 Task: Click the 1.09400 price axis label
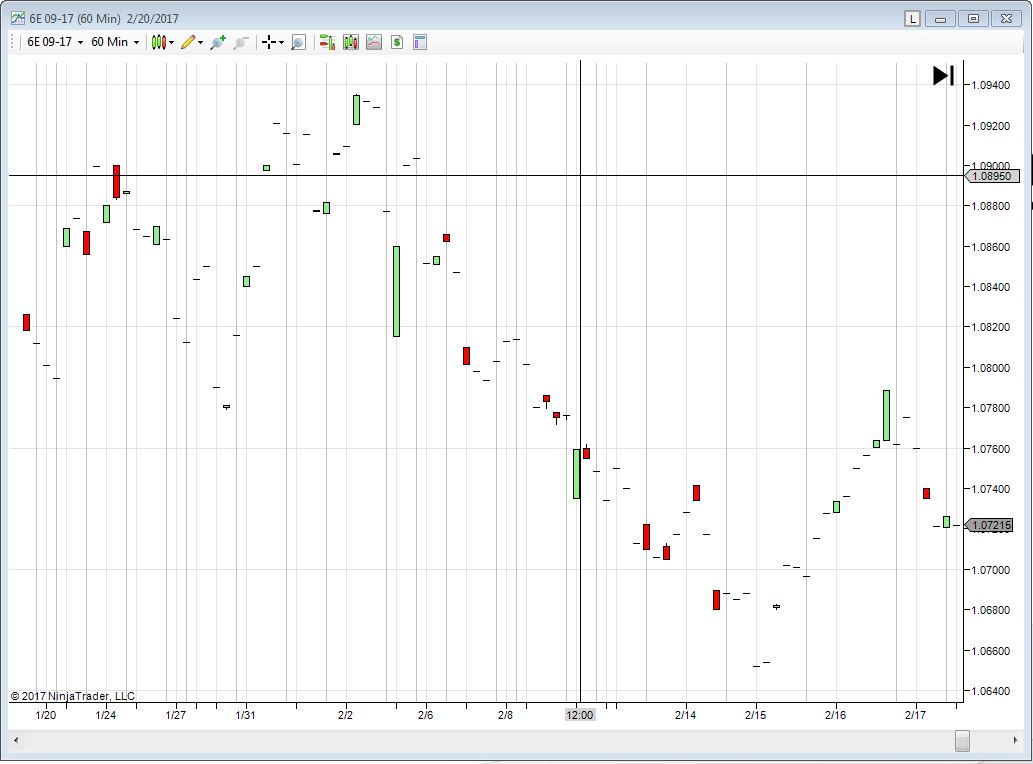tap(991, 85)
